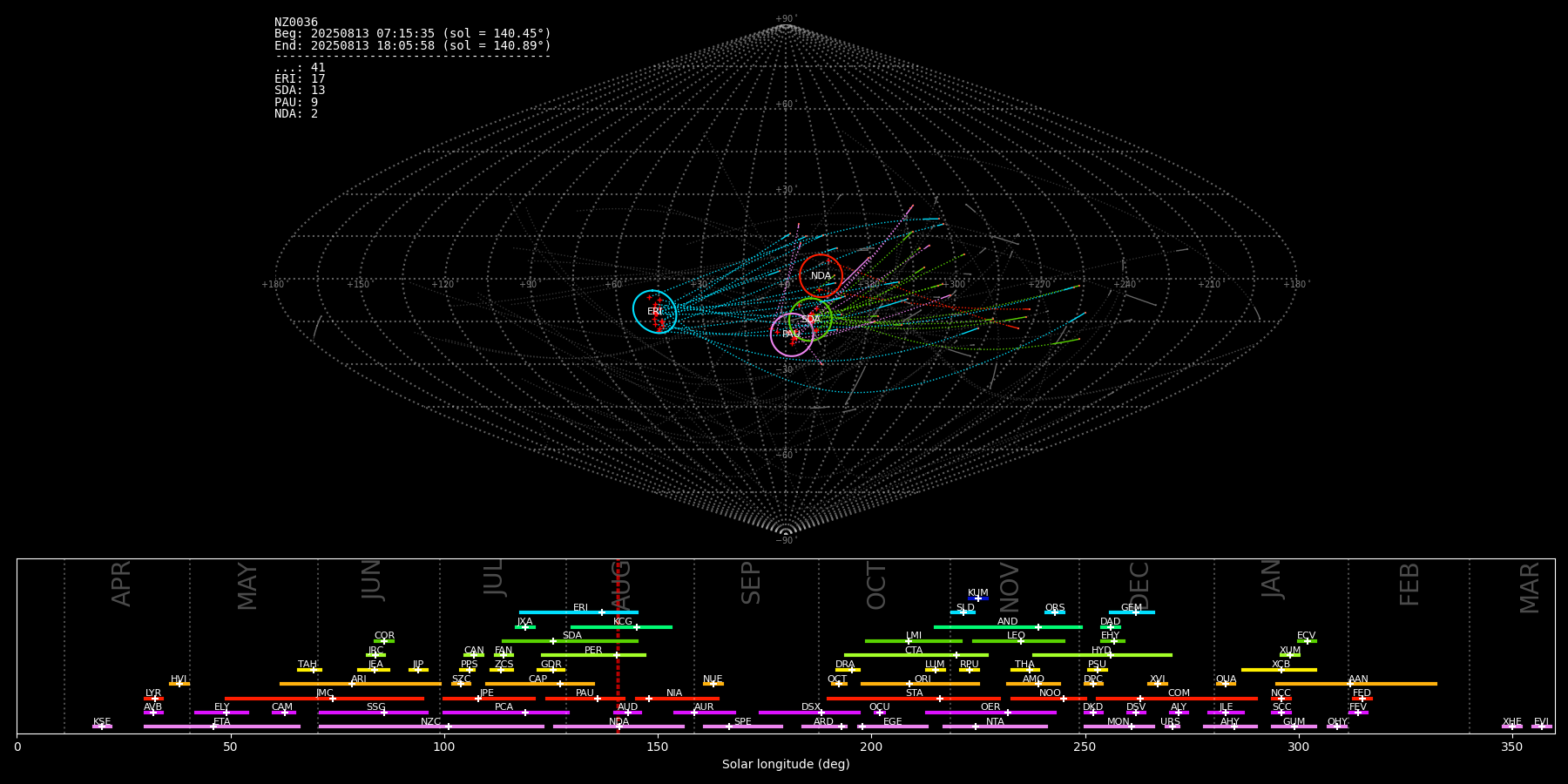
Task: Select the STA shower bar
Action: tap(914, 699)
